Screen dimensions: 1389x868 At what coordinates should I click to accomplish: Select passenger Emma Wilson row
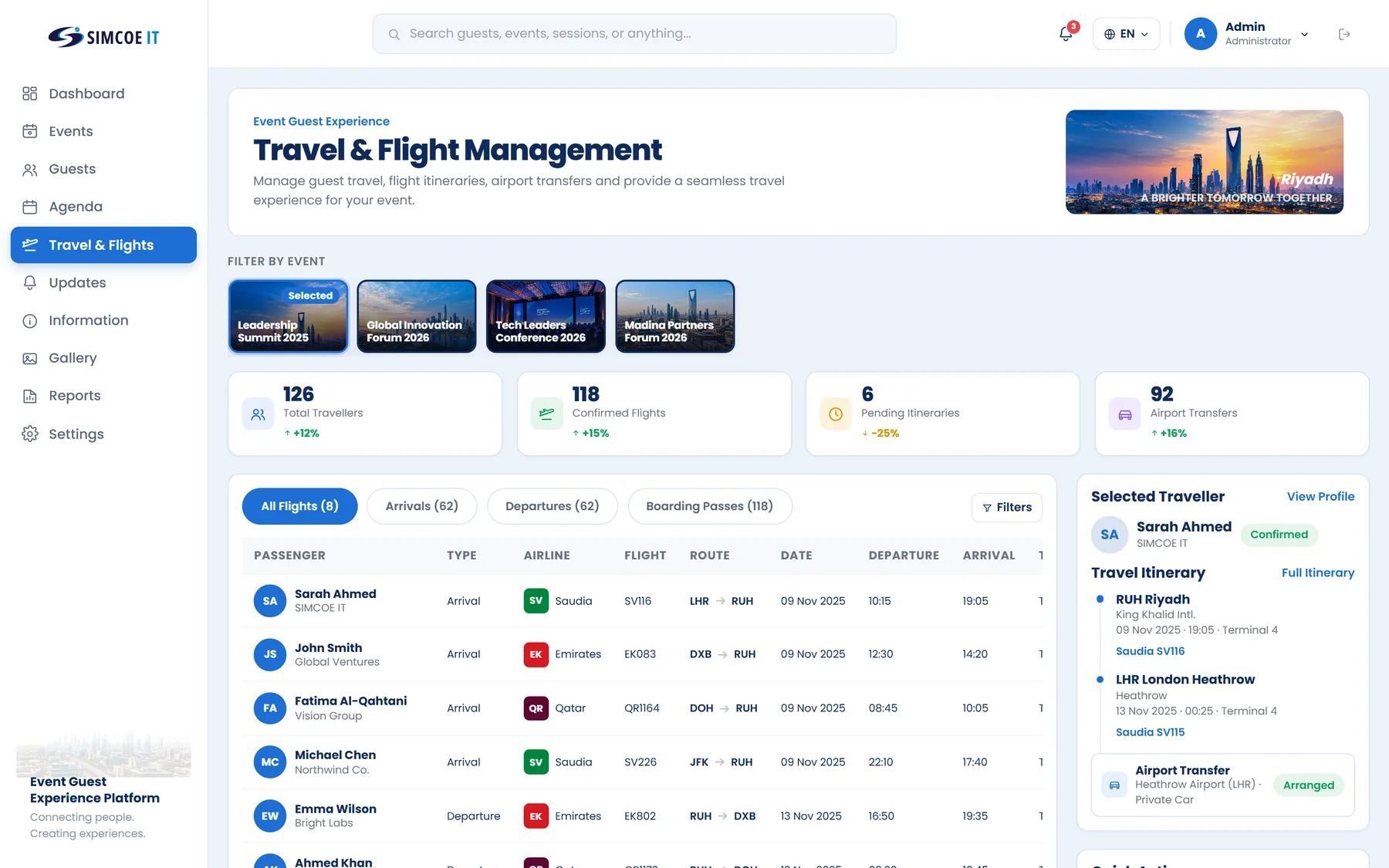643,816
